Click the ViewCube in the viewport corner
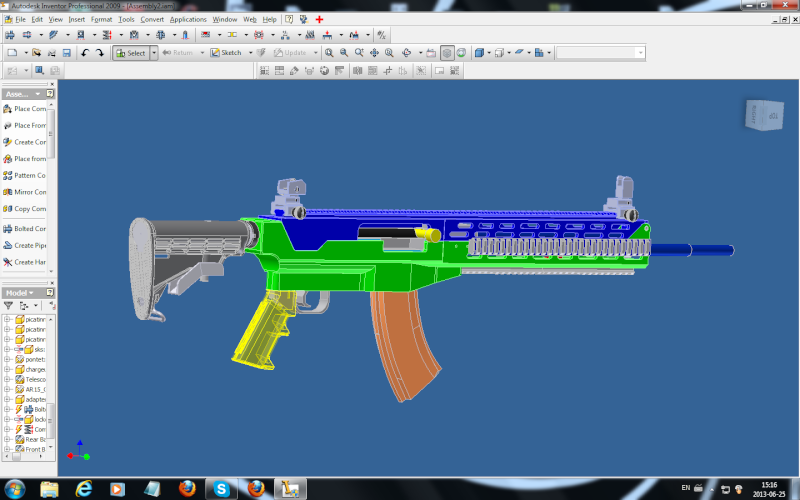The height and width of the screenshot is (500, 800). pyautogui.click(x=764, y=115)
